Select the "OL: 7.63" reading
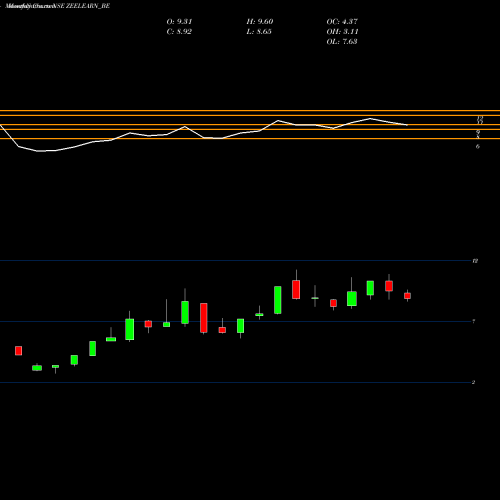Screen dimensions: 500x500 [x=342, y=42]
